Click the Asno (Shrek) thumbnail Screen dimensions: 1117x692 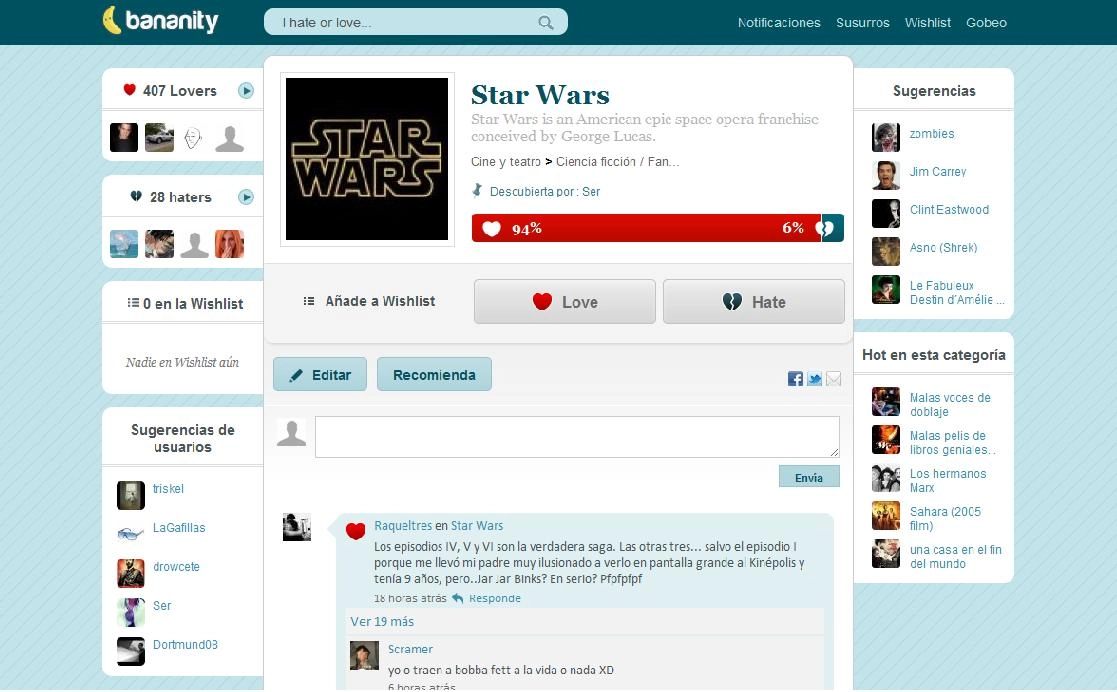[x=886, y=251]
